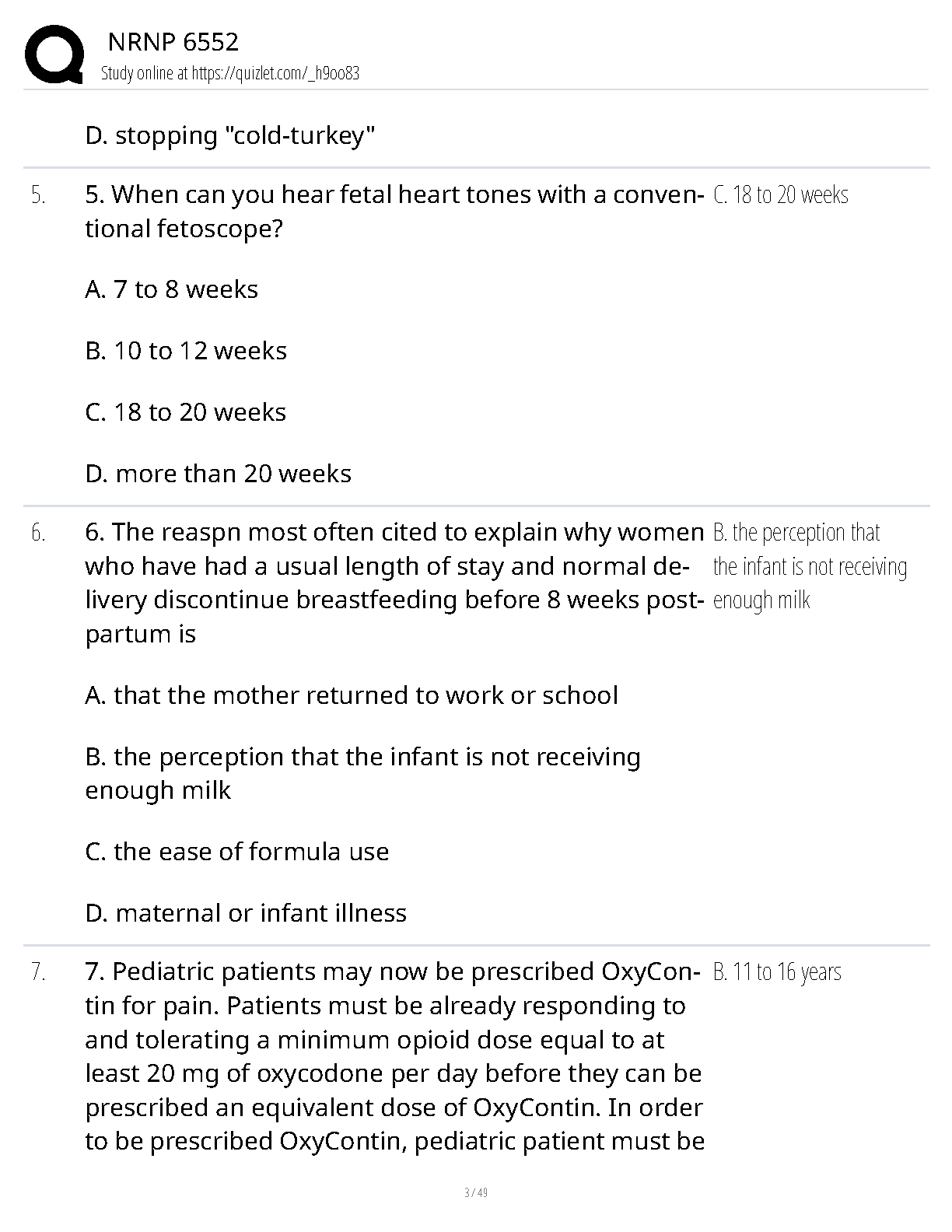
Task: Select option D. more than 20 weeks
Action: click(218, 474)
